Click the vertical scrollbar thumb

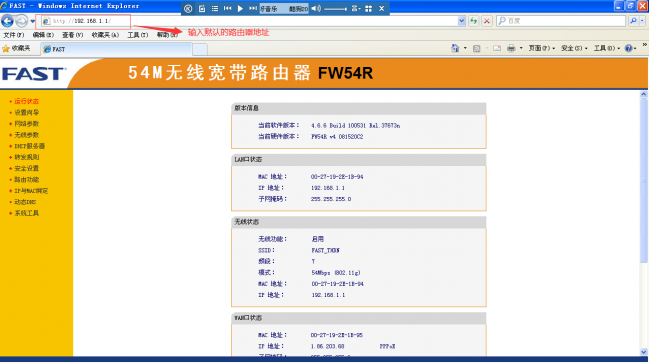pyautogui.click(x=644, y=180)
